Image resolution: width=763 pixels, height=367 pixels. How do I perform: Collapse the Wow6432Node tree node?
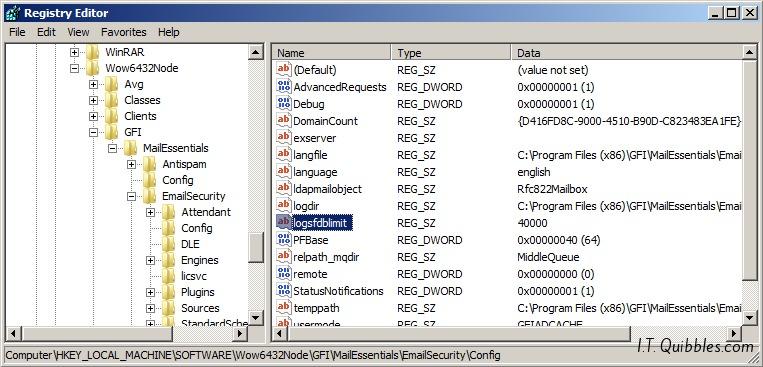click(x=74, y=68)
